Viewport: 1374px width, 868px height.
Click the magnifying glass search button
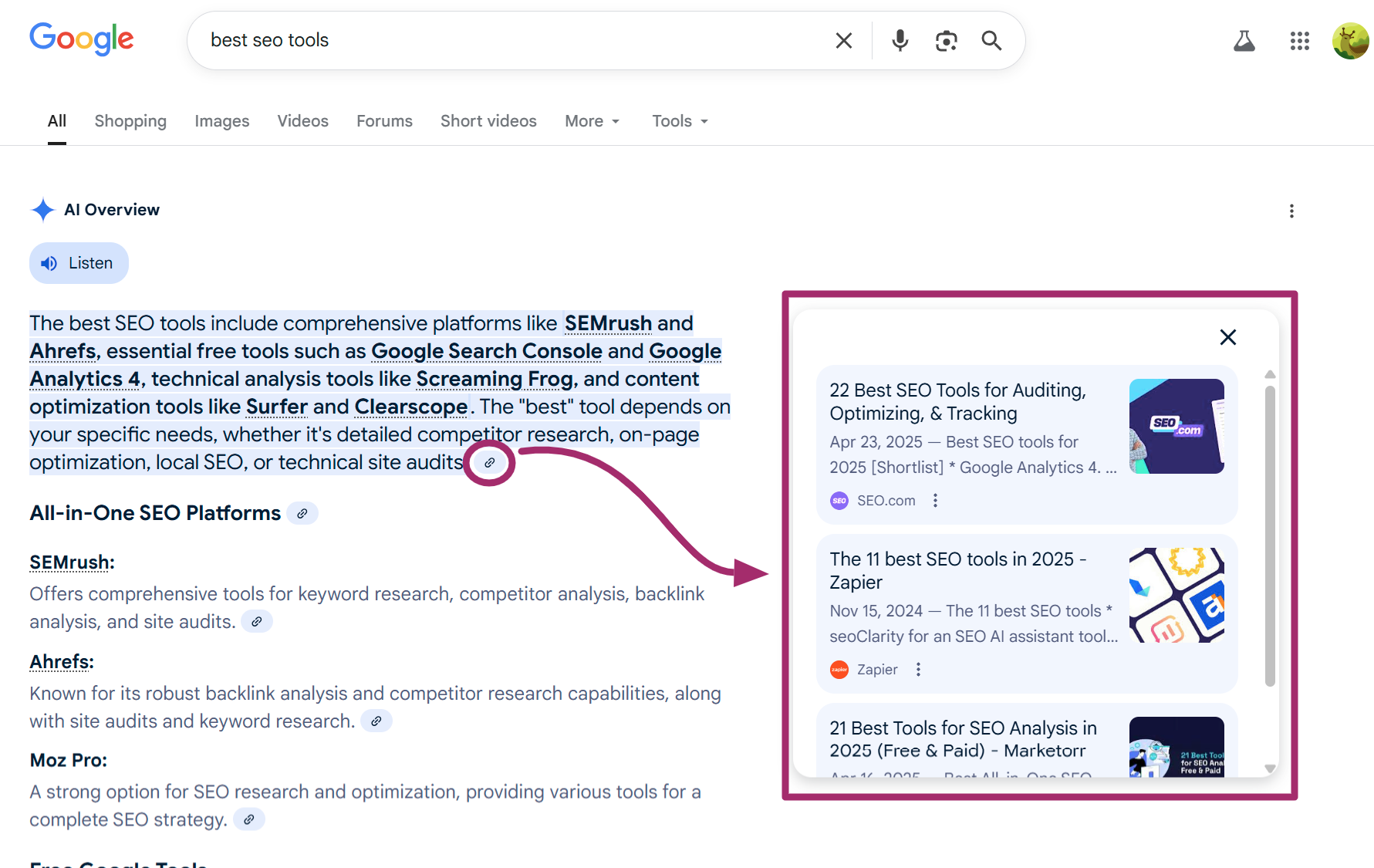coord(991,40)
